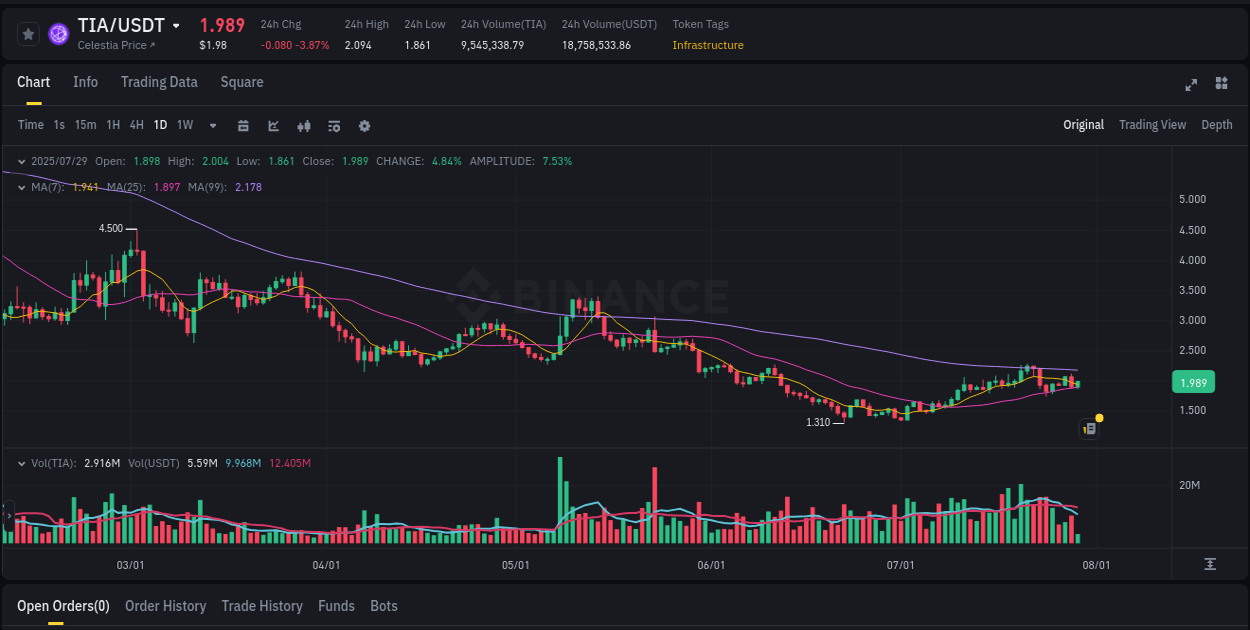Collapse the OHLC info row chevron
Screen dimensions: 1250x630
click(21, 160)
